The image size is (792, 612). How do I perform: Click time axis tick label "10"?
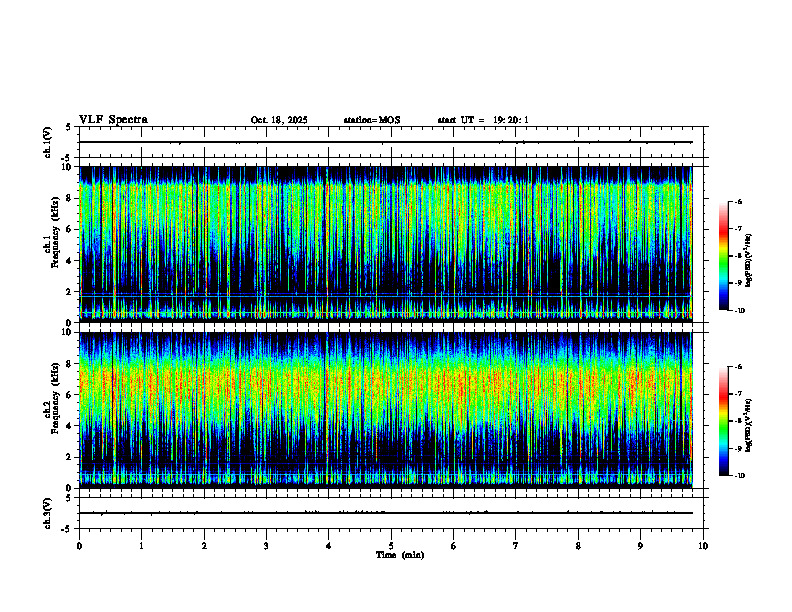[703, 546]
